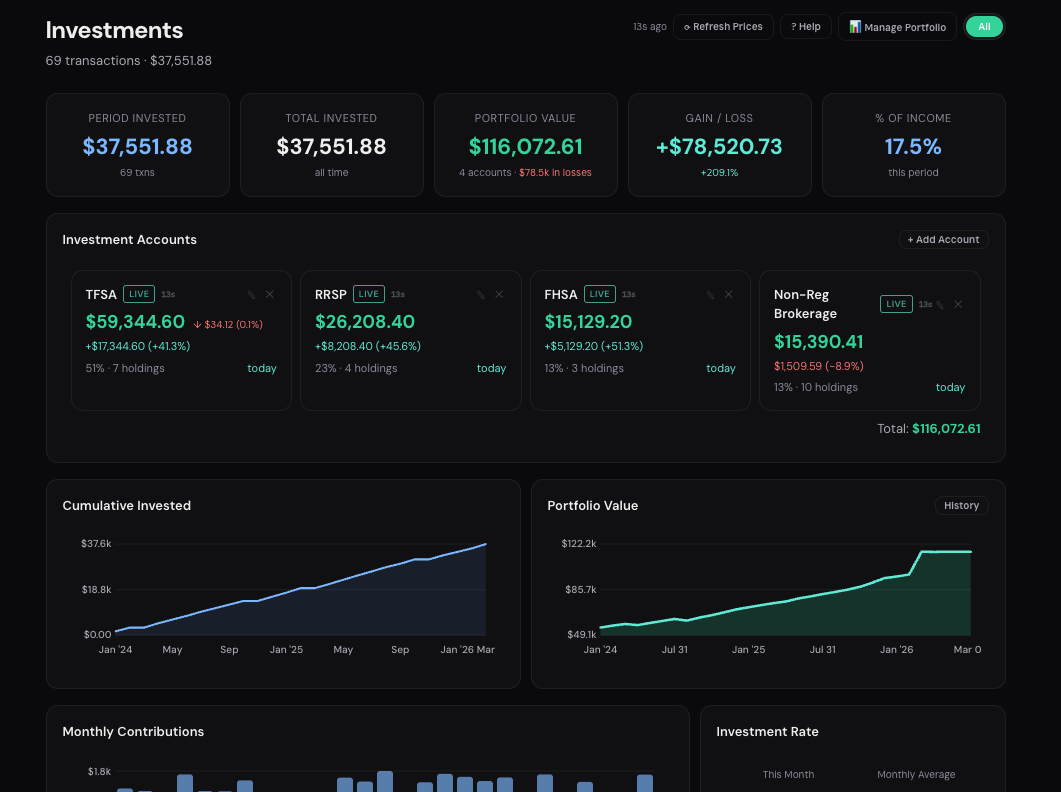Click the Portfolio Value $116,072.61 figure in stats
Image resolution: width=1061 pixels, height=792 pixels.
pos(525,146)
